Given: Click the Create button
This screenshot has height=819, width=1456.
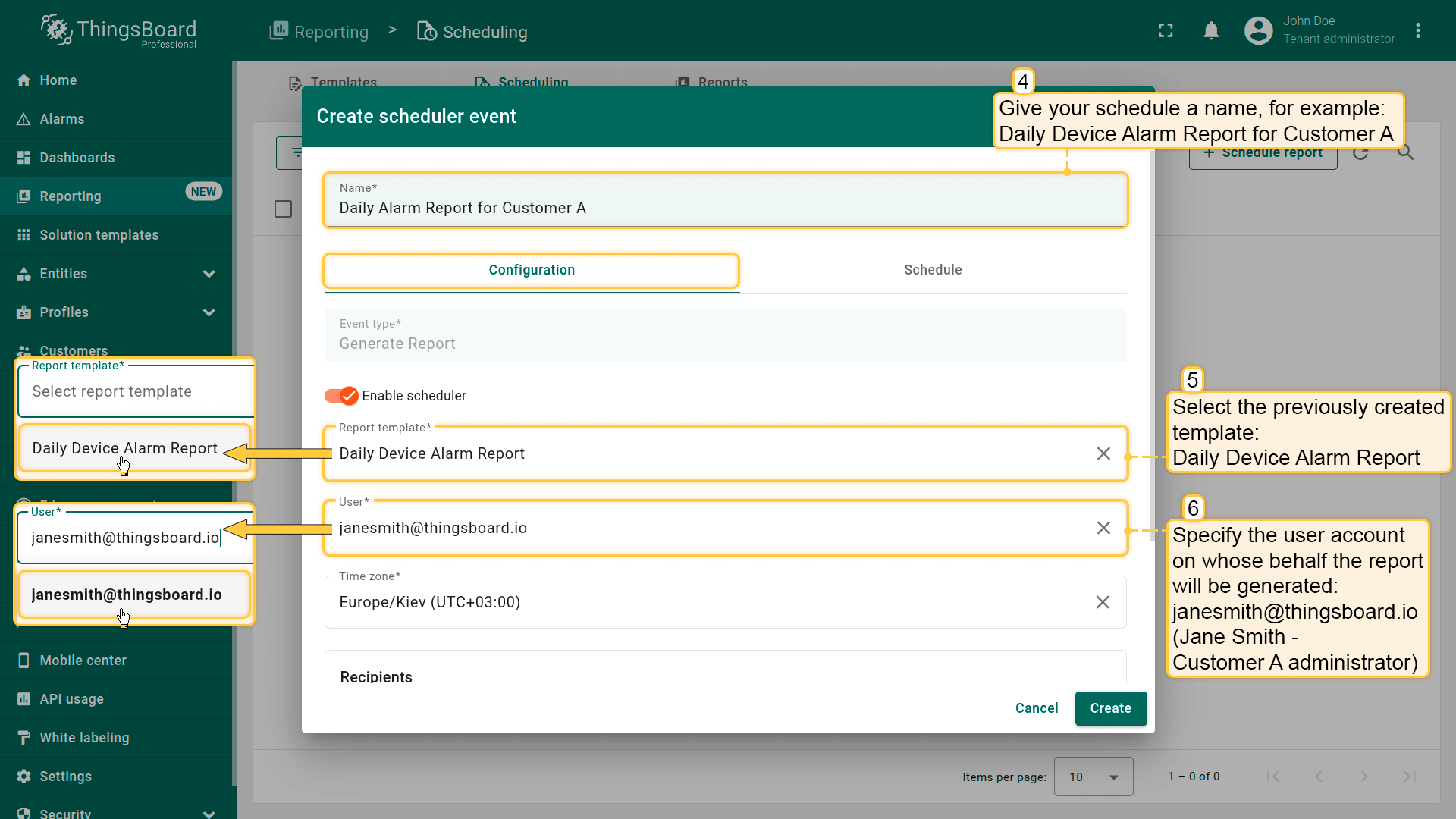Looking at the screenshot, I should point(1110,708).
